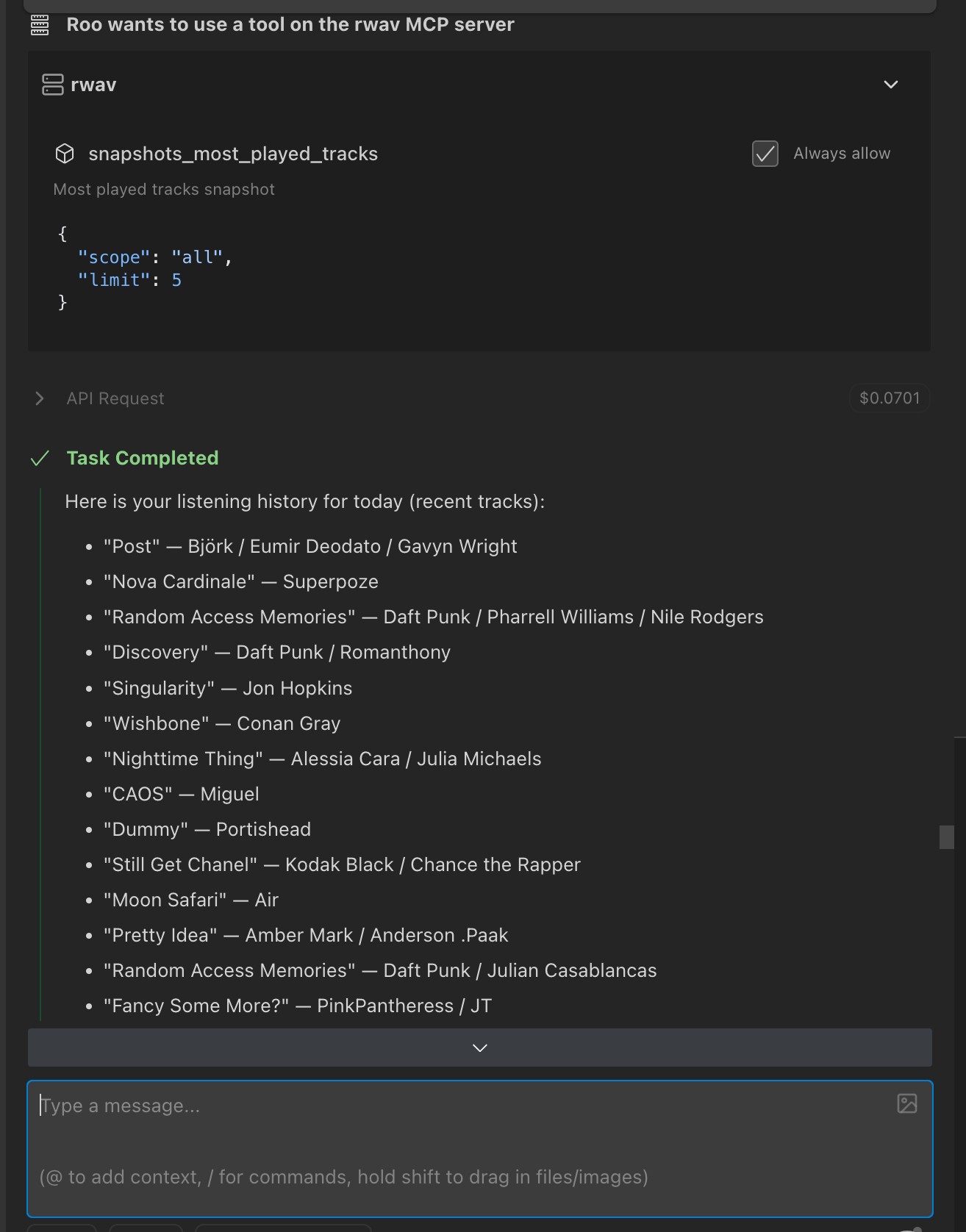The height and width of the screenshot is (1232, 966).
Task: Click the Task Completed heading
Action: click(143, 459)
